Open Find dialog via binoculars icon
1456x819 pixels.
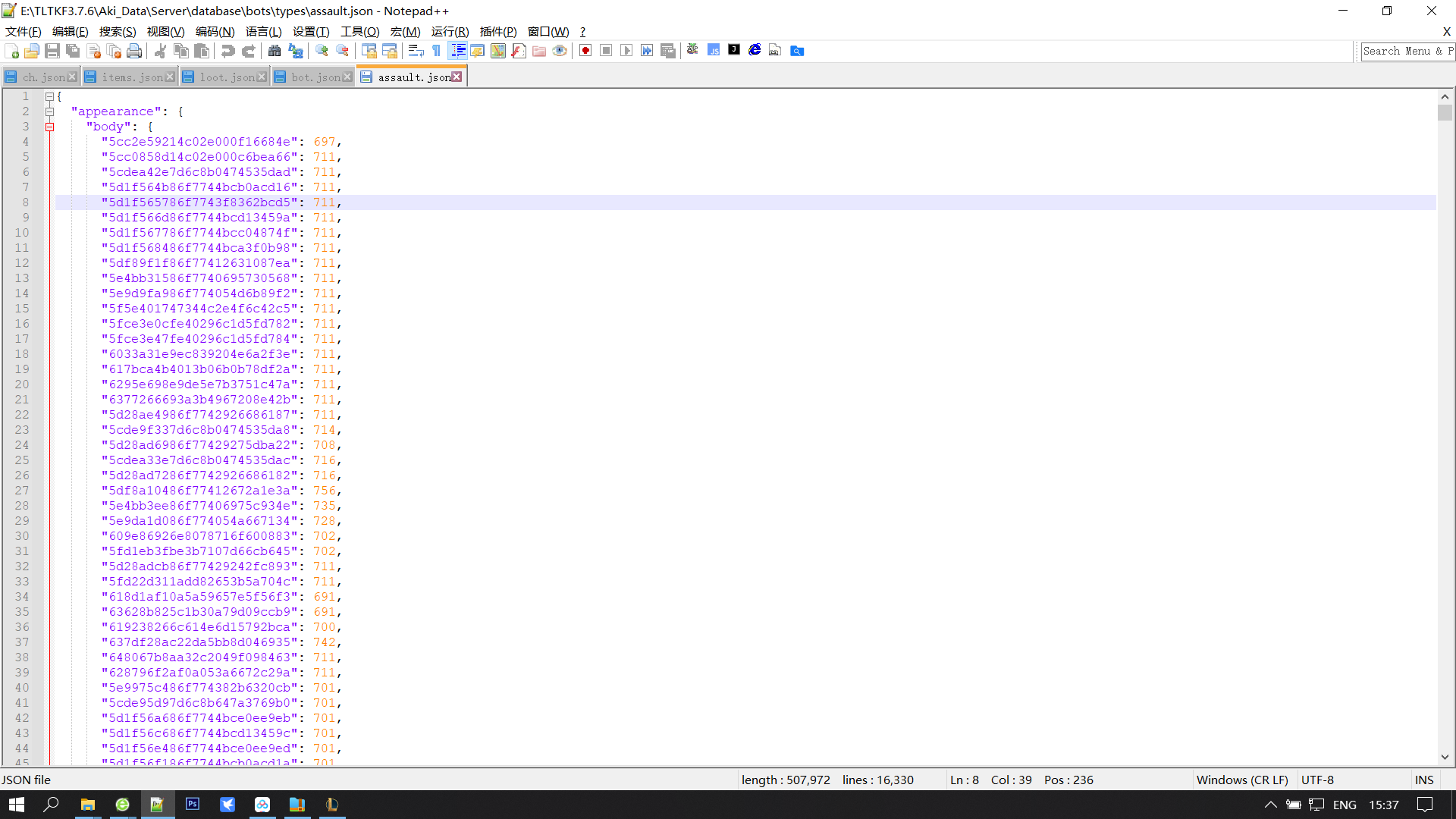click(275, 51)
